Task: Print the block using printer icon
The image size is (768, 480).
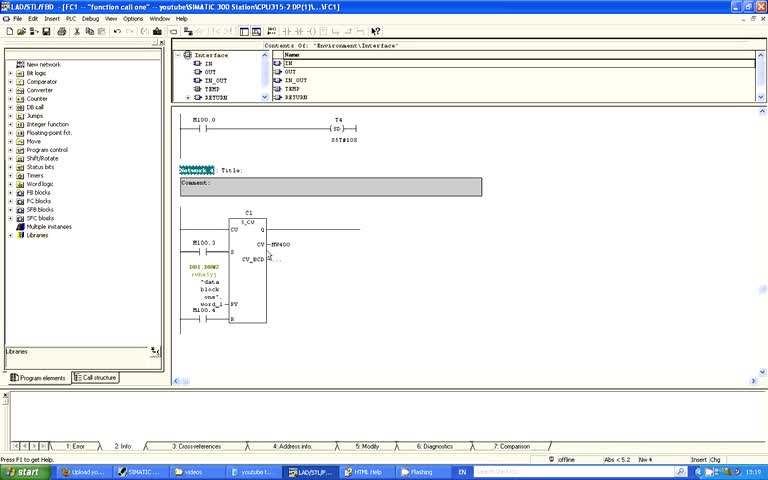Action: pos(62,31)
